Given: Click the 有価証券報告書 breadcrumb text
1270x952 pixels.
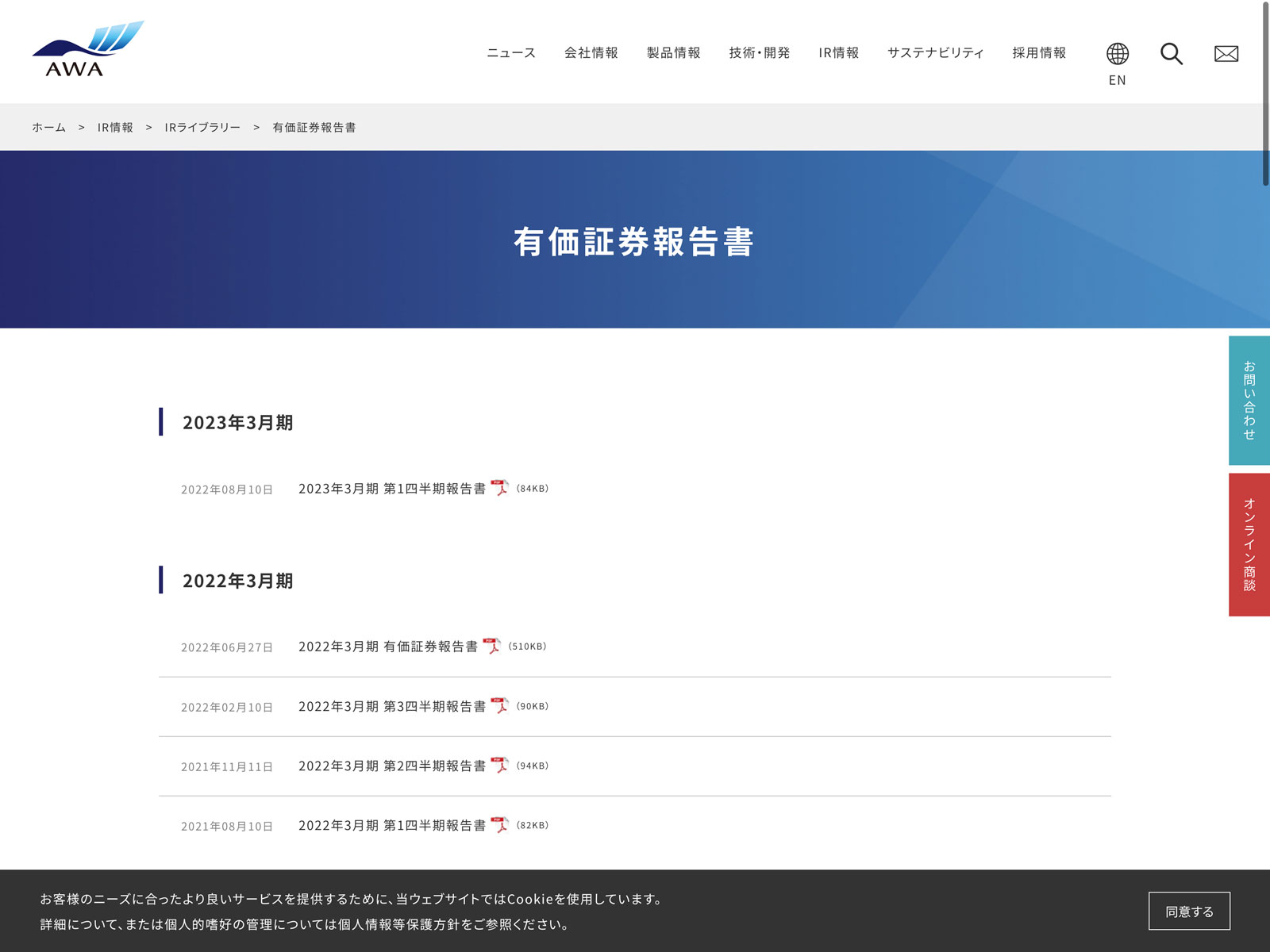Looking at the screenshot, I should pyautogui.click(x=314, y=127).
